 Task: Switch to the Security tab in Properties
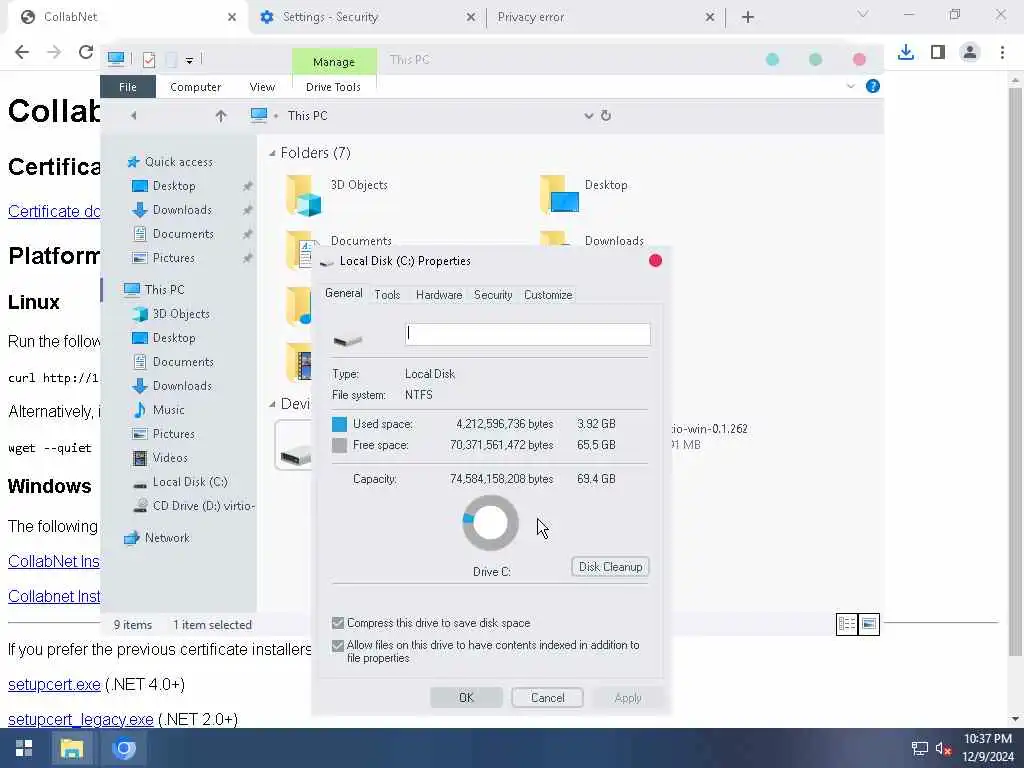tap(493, 295)
